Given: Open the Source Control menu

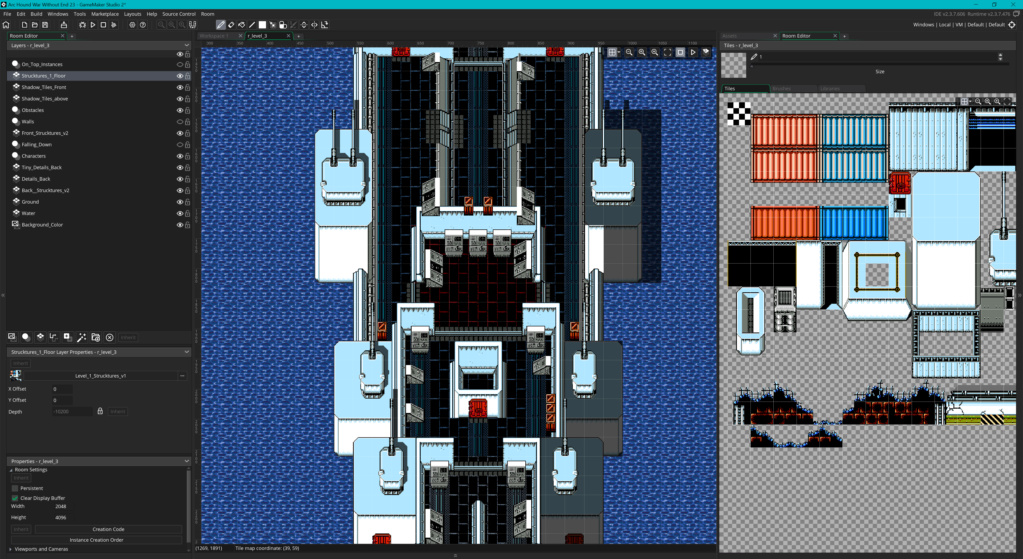Looking at the screenshot, I should point(179,14).
